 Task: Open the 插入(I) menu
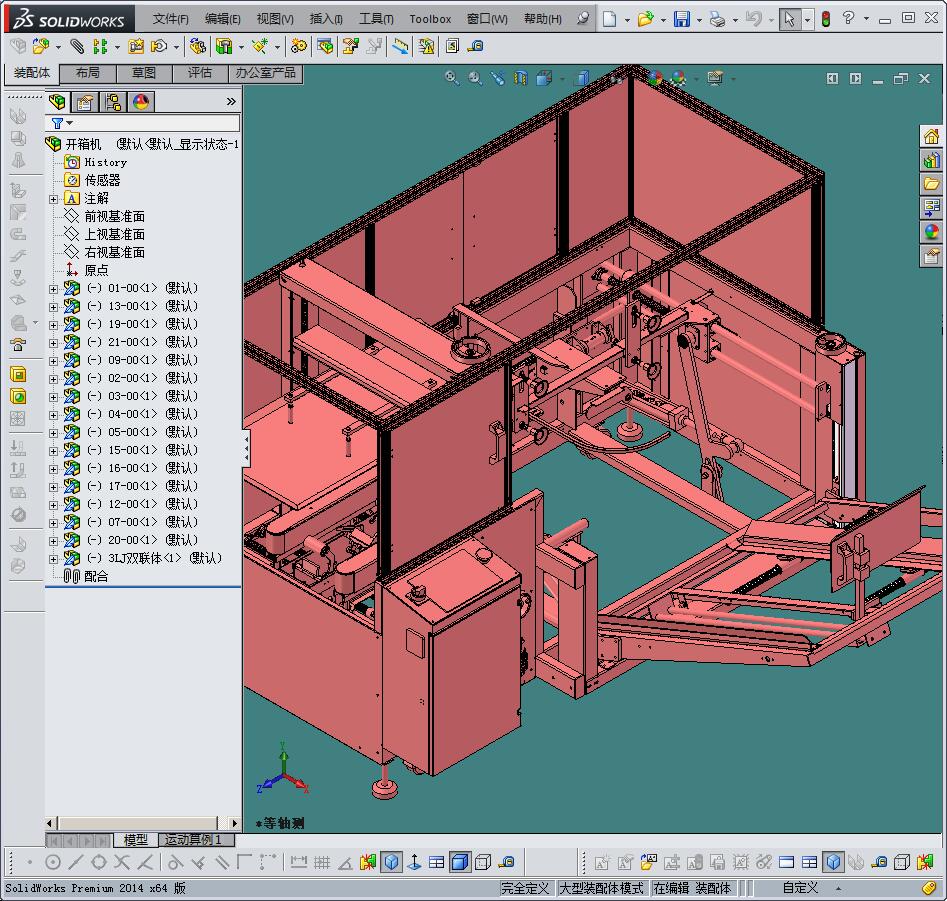326,19
